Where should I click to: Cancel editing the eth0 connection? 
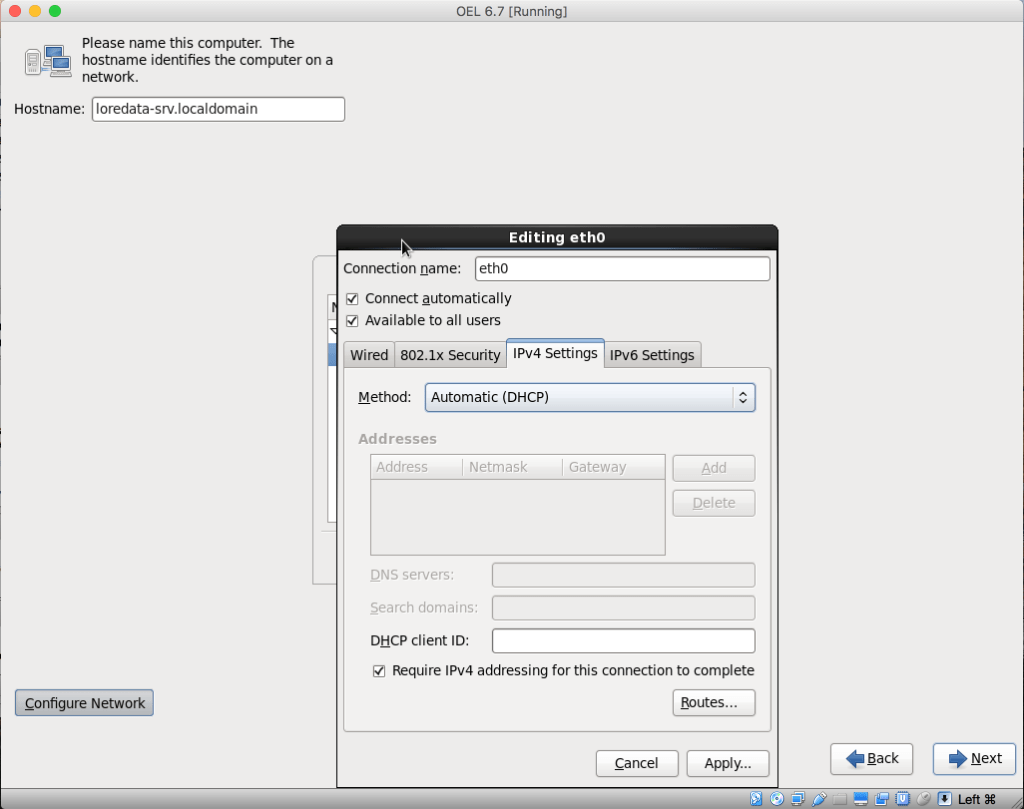(x=637, y=763)
